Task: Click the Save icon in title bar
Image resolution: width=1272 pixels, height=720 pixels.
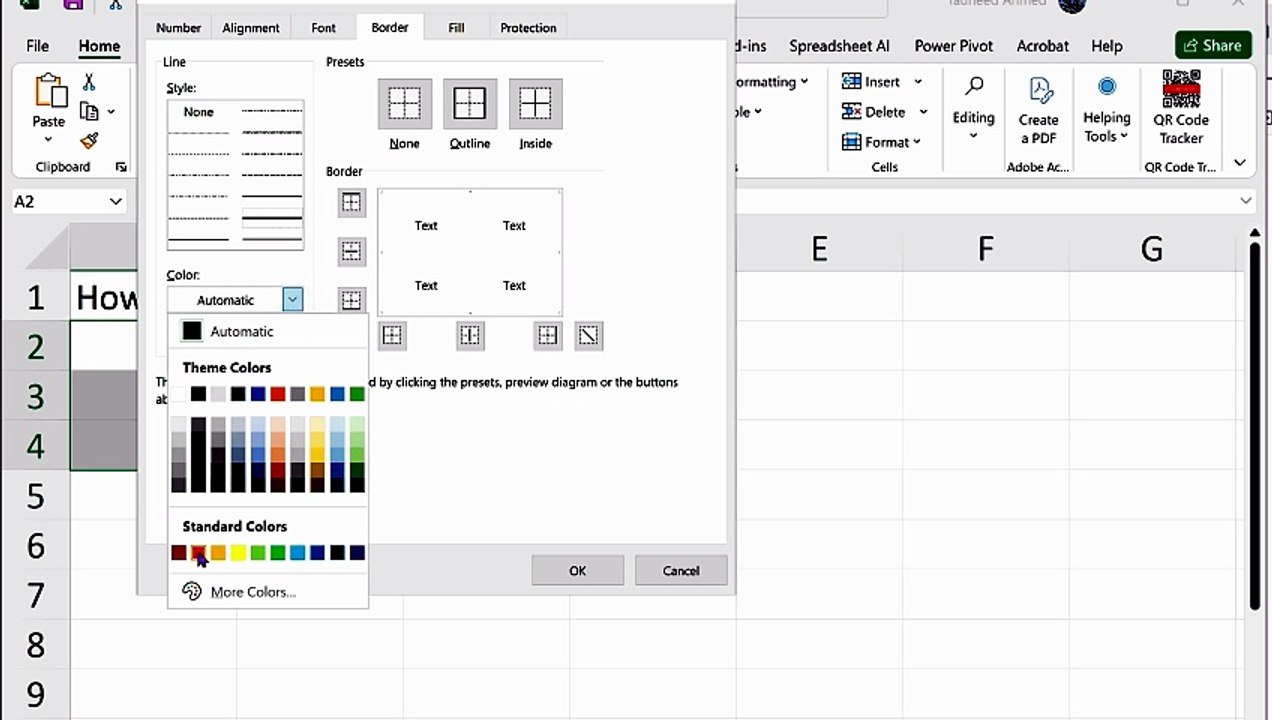Action: click(x=73, y=4)
